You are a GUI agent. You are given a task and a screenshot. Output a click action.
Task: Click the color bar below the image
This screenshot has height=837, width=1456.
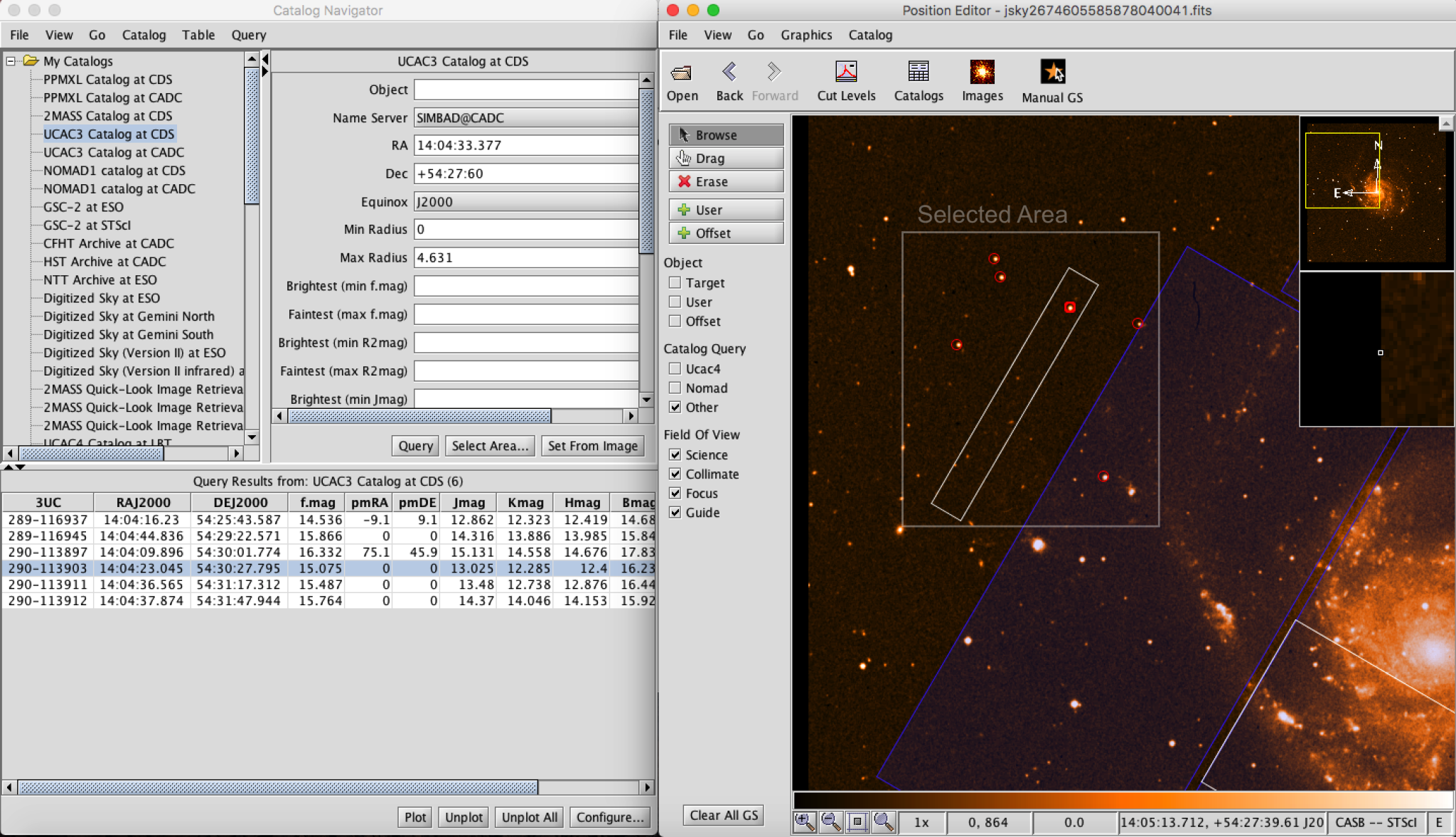(1123, 800)
